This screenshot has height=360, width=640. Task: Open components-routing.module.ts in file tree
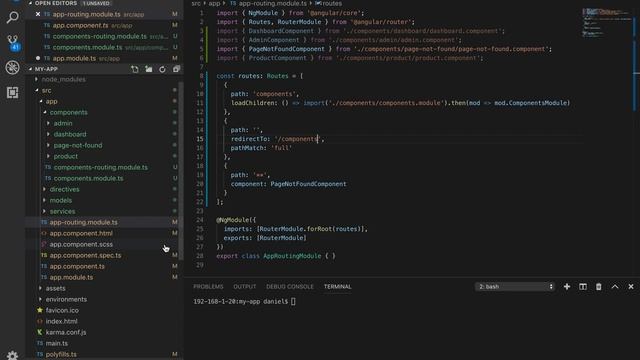pos(101,167)
